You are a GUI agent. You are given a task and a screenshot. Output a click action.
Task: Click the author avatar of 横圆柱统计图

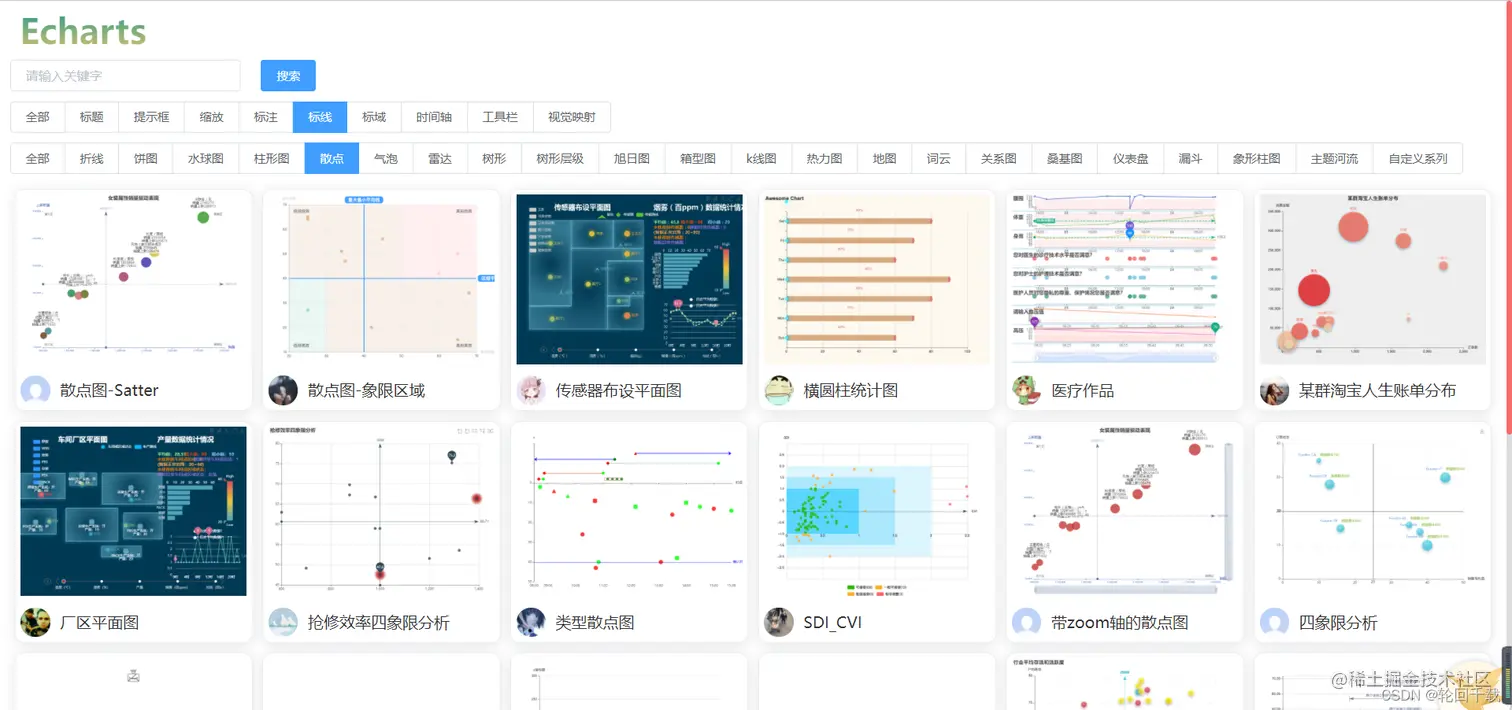pos(778,390)
